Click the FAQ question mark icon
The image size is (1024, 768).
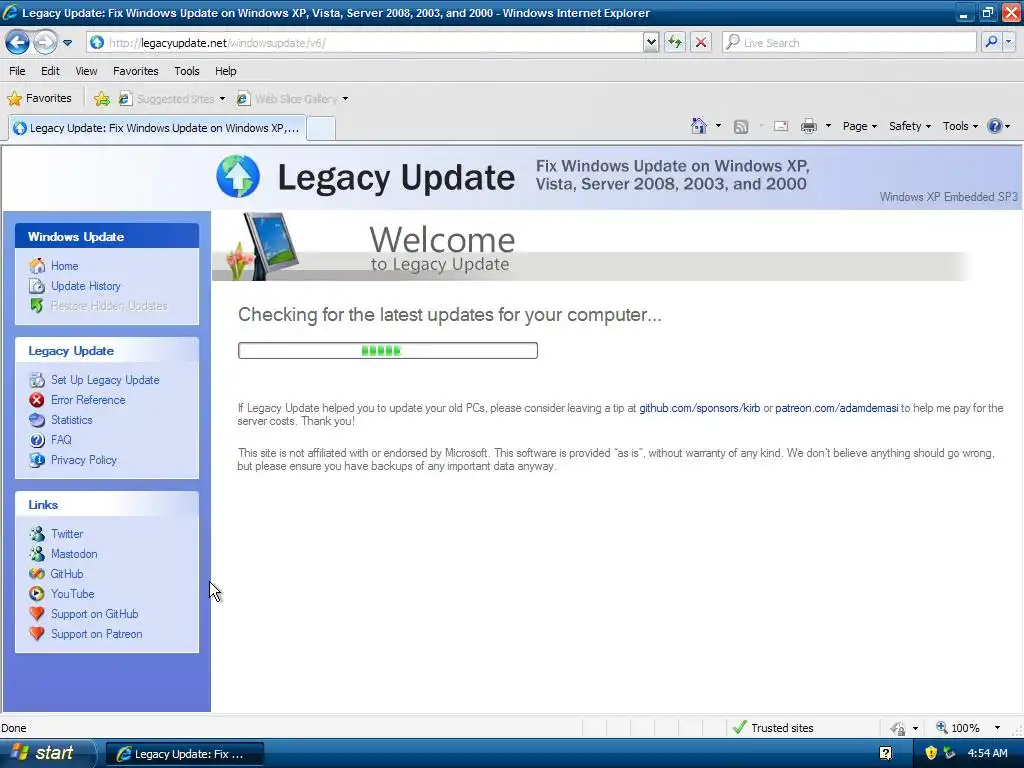(x=37, y=440)
